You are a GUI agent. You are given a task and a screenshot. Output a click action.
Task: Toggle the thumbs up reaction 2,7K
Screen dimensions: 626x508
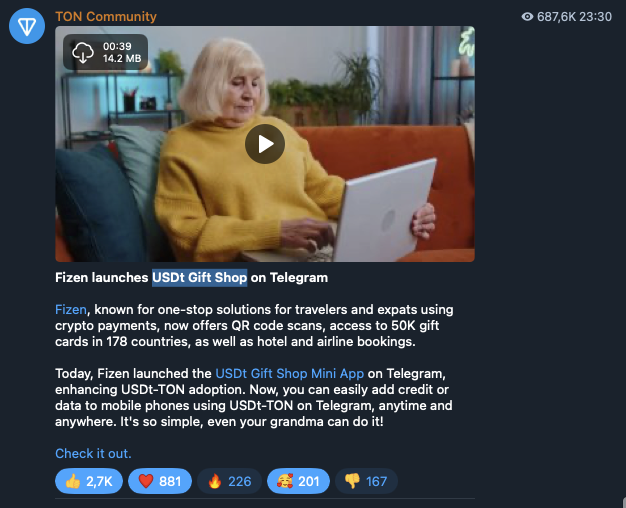(x=89, y=481)
